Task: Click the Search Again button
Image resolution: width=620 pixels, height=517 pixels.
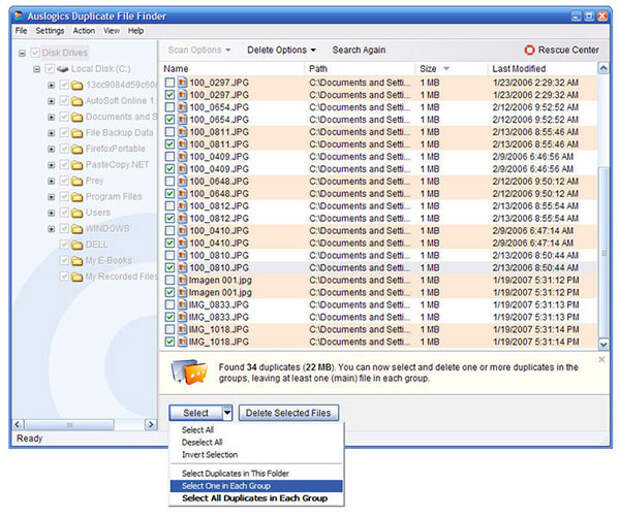Action: [x=359, y=50]
